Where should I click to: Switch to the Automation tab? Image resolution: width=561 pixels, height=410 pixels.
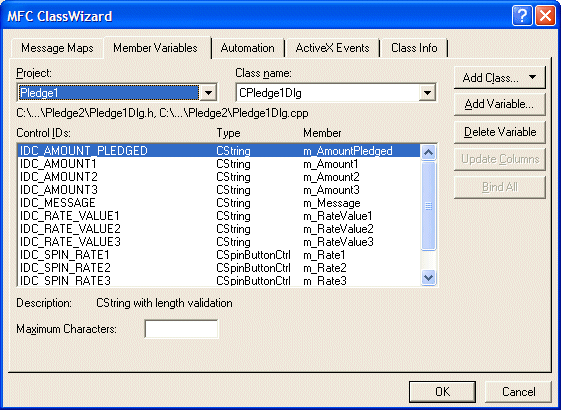[248, 48]
